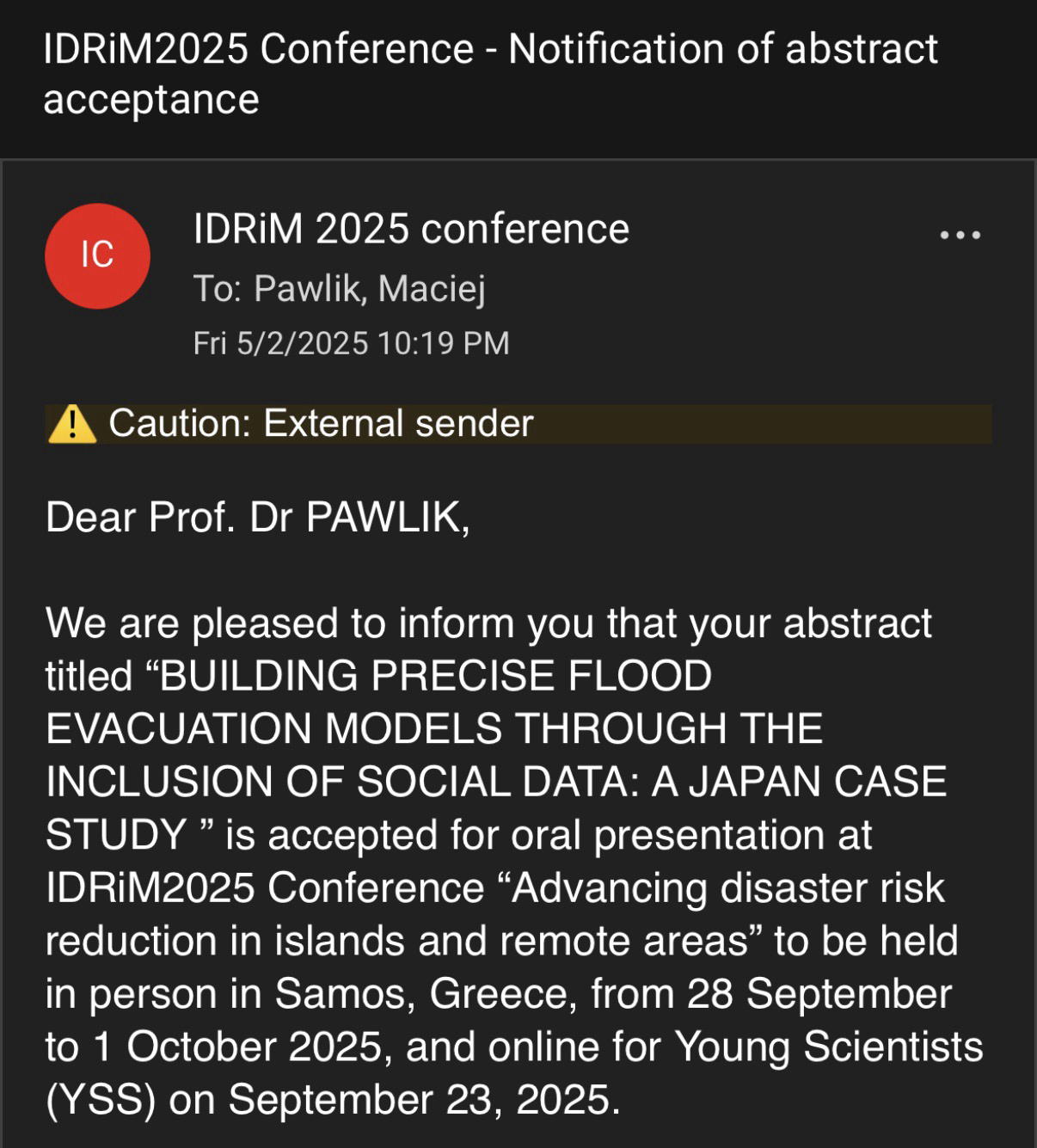Tap the email timestamp Fri 5/2/2025 10:19 PM
1037x1148 pixels.
(351, 343)
